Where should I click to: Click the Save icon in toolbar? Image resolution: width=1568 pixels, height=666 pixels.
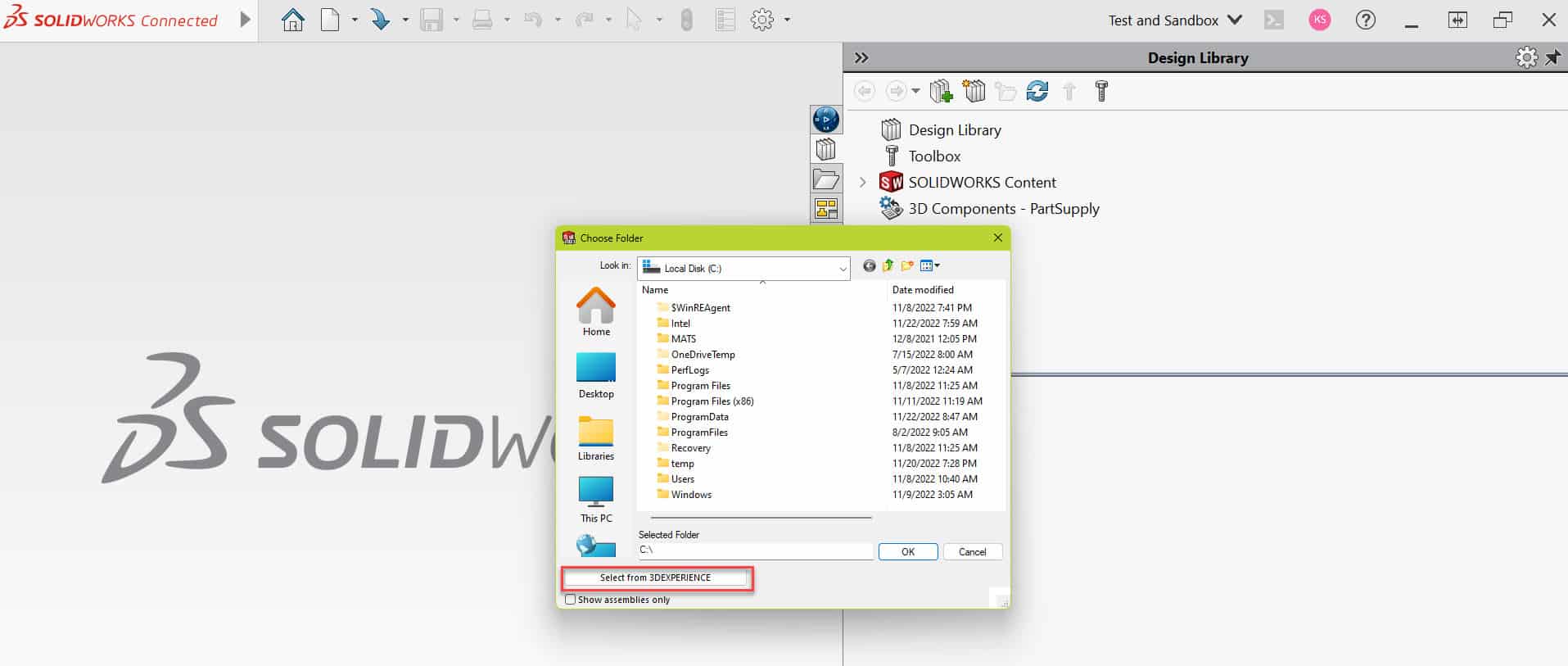432,20
